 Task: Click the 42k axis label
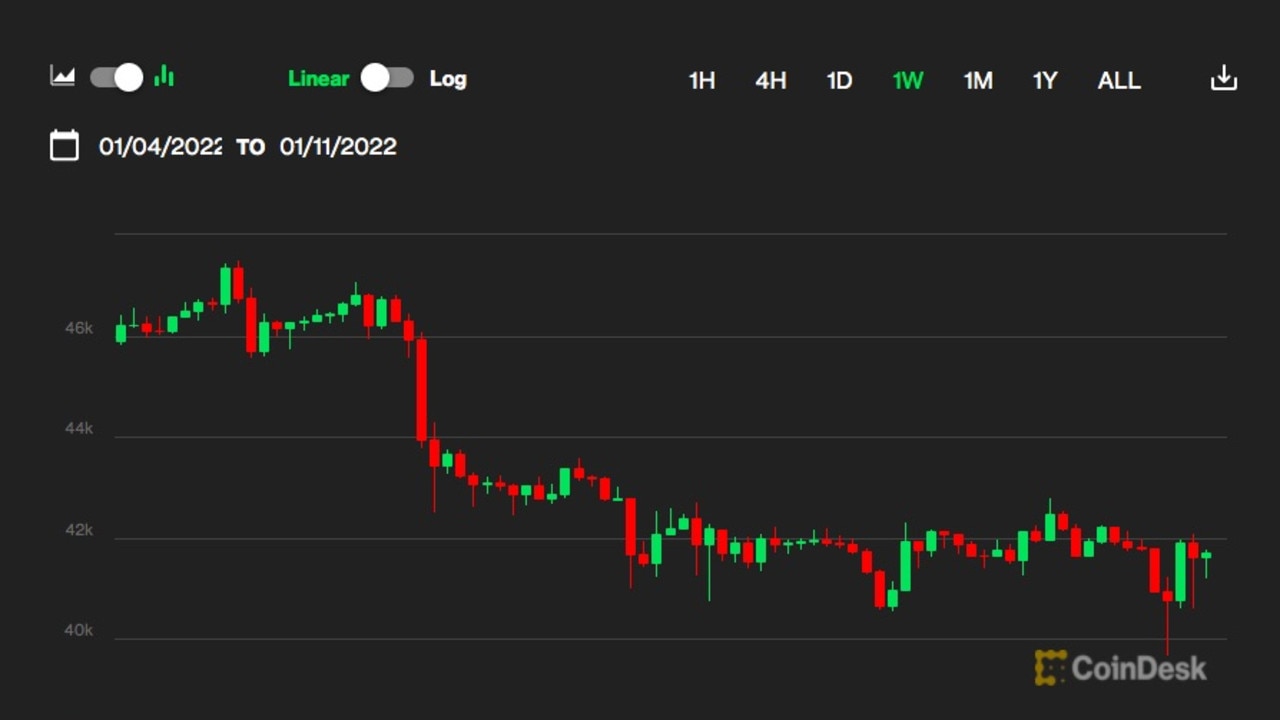(79, 530)
